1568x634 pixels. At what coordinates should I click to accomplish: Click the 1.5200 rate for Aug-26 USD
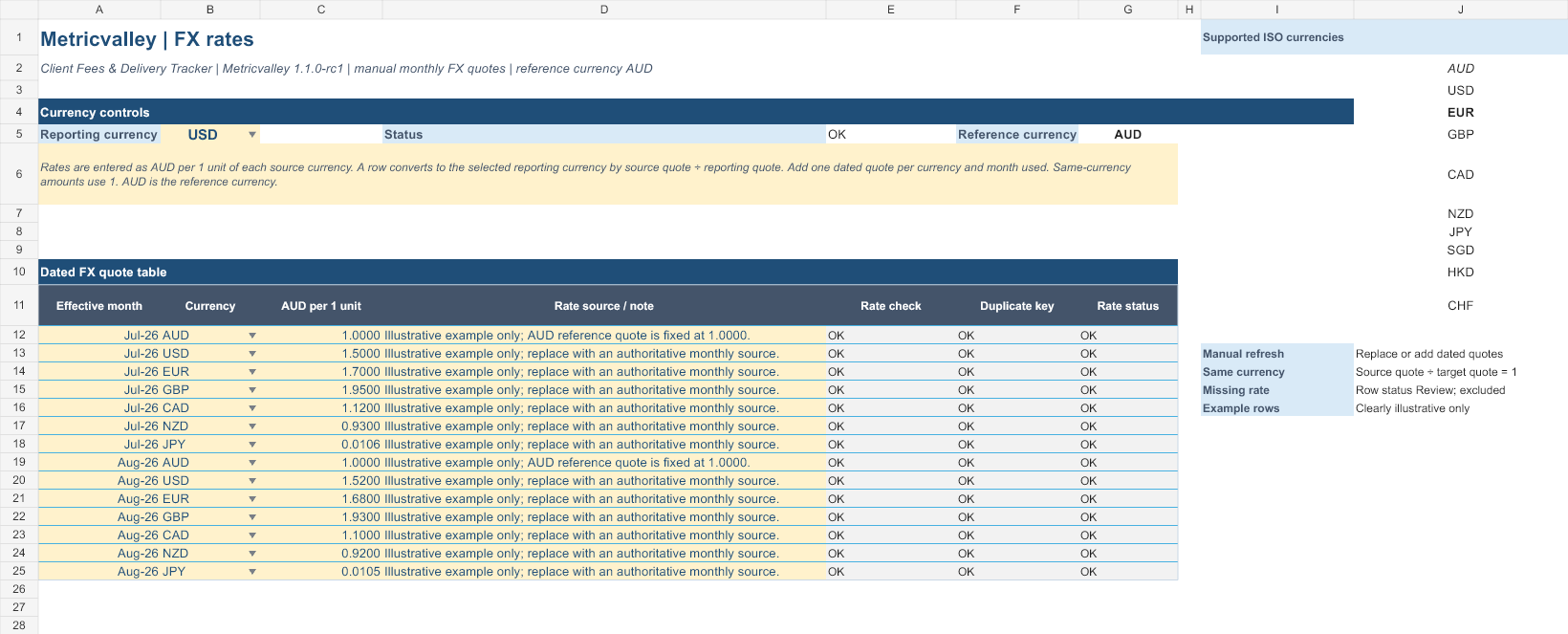pyautogui.click(x=321, y=481)
